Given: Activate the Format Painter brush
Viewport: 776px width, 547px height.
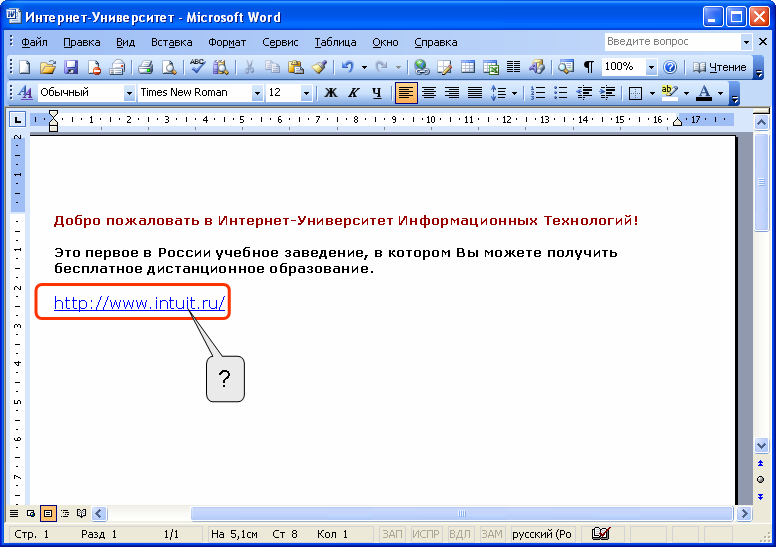Looking at the screenshot, I should click(319, 67).
